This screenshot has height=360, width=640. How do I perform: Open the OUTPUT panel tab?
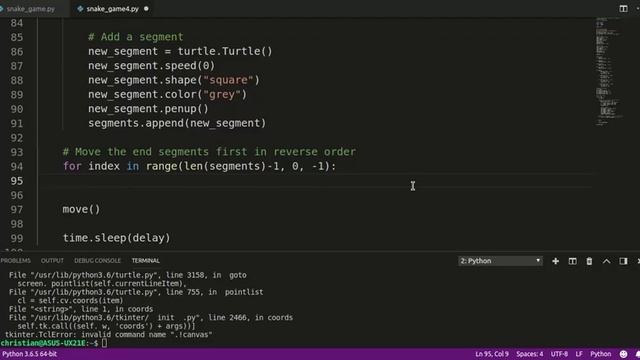coord(52,260)
